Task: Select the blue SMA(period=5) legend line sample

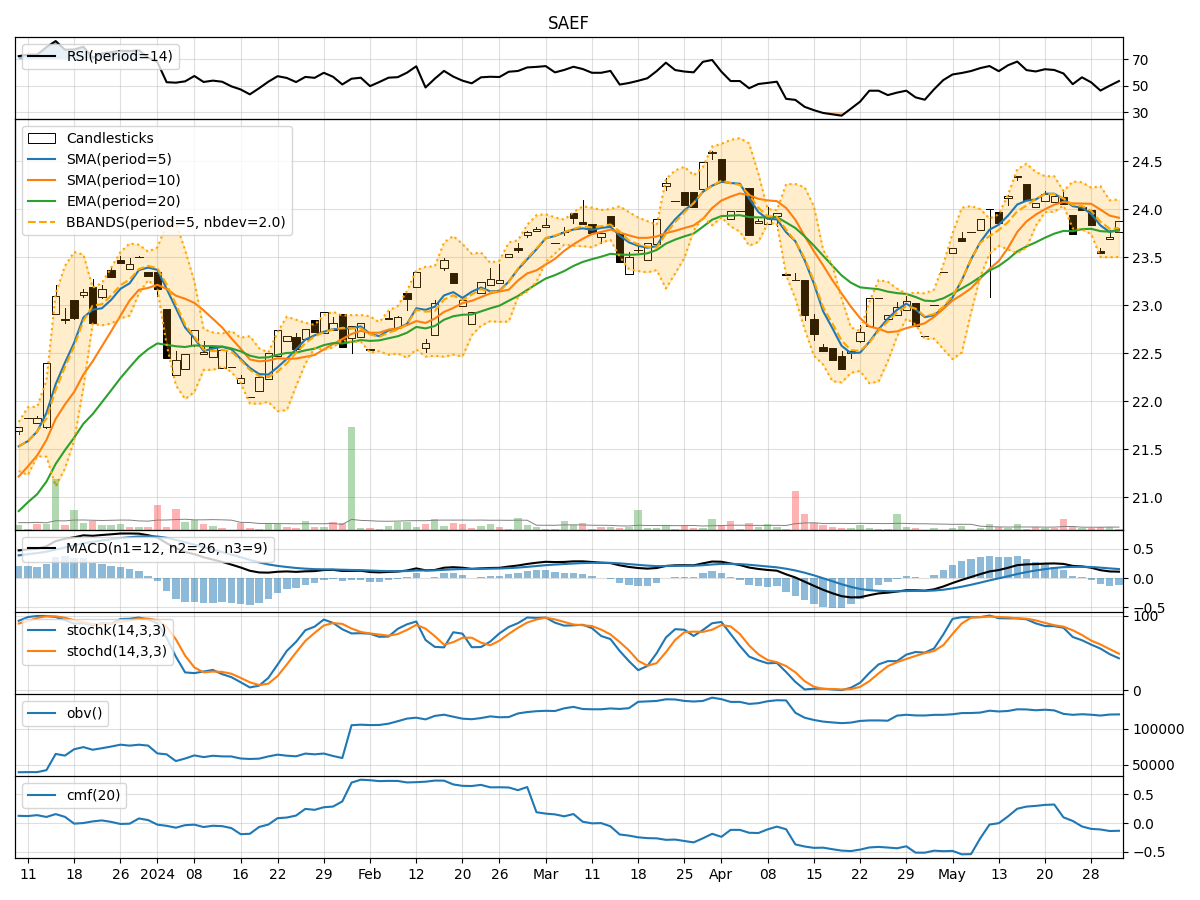Action: tap(42, 160)
